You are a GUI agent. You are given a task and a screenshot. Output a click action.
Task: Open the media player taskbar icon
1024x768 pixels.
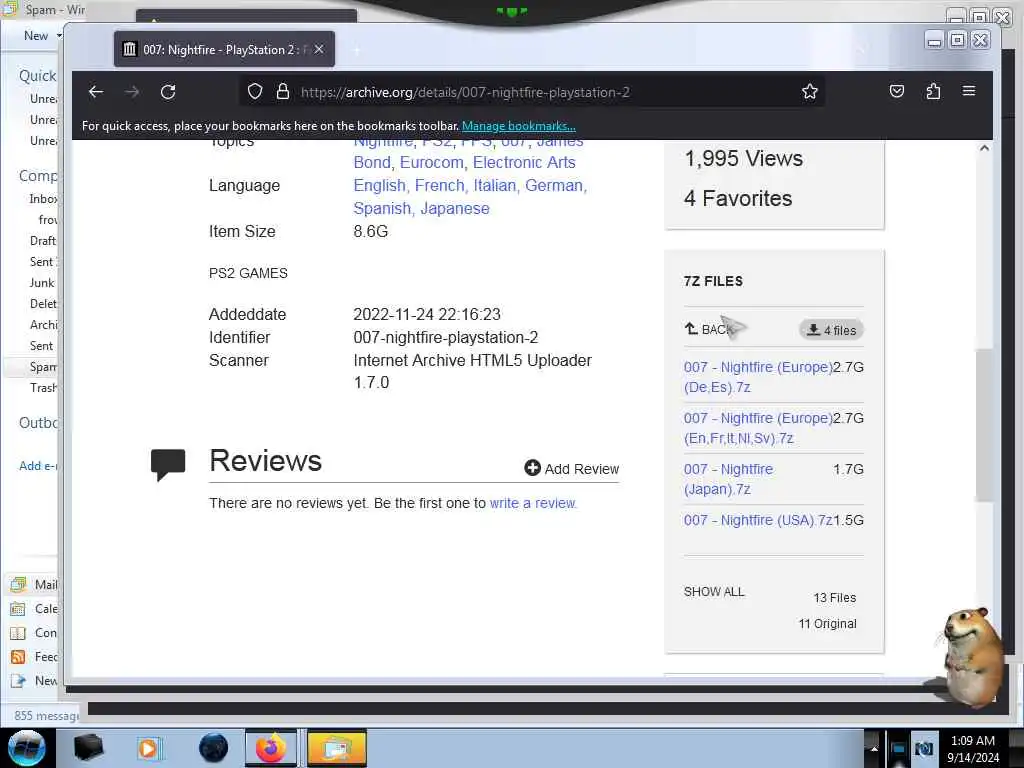tap(149, 748)
